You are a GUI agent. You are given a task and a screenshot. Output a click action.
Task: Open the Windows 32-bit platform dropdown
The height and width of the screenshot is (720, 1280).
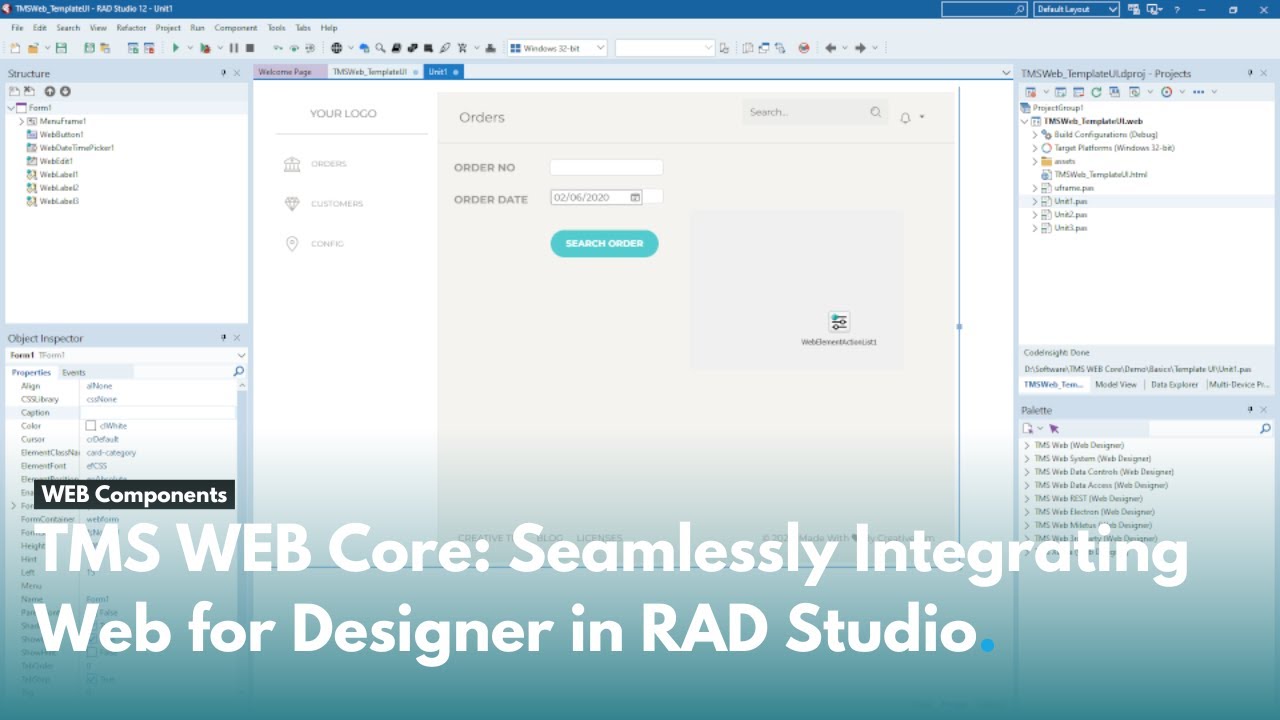(x=557, y=48)
